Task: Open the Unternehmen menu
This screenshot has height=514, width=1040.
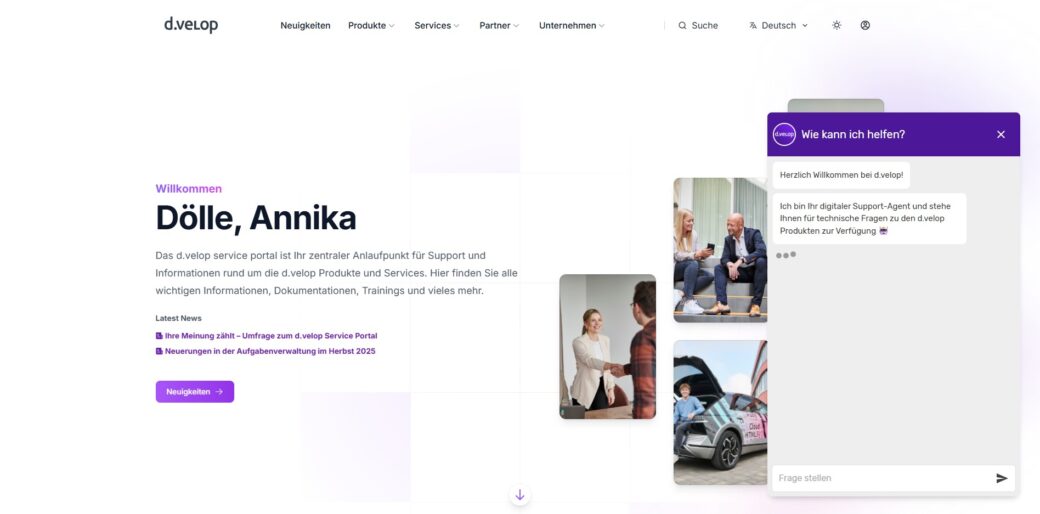Action: click(572, 26)
